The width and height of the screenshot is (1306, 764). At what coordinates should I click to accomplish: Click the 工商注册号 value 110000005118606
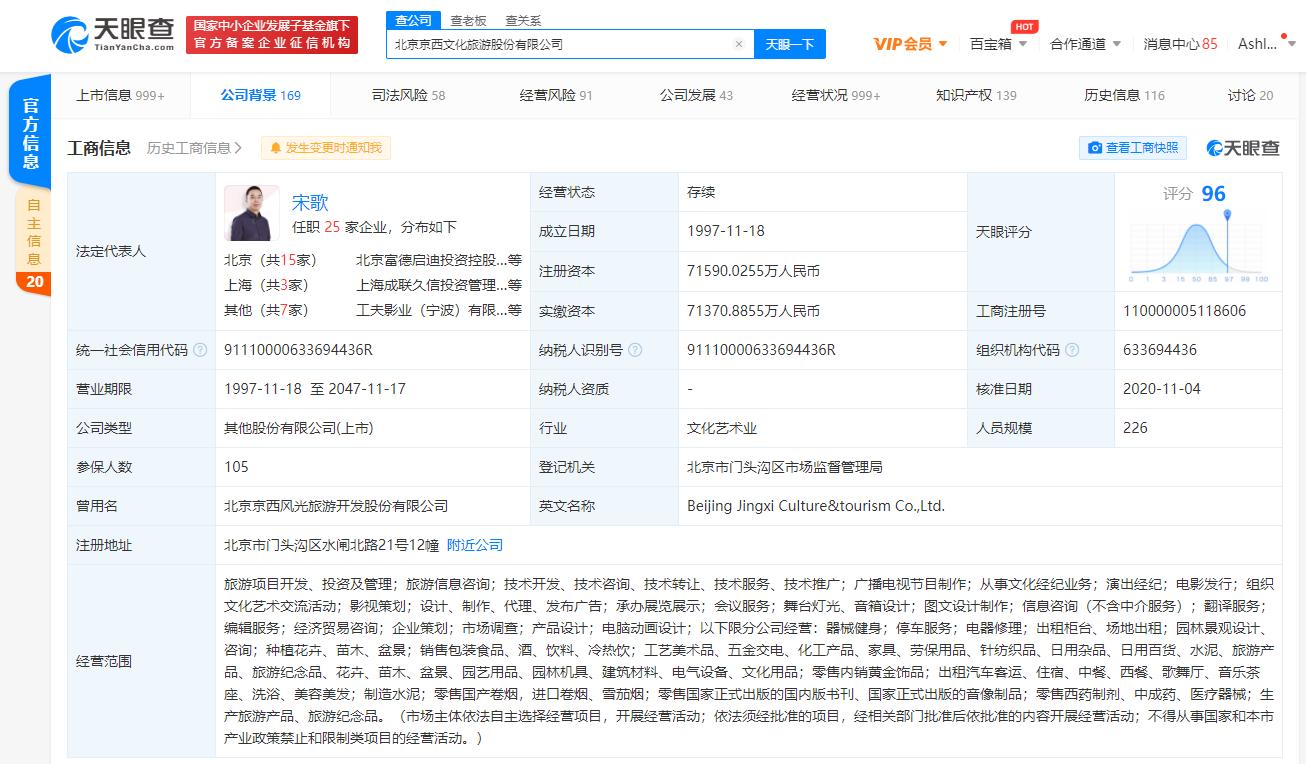pyautogui.click(x=1185, y=311)
